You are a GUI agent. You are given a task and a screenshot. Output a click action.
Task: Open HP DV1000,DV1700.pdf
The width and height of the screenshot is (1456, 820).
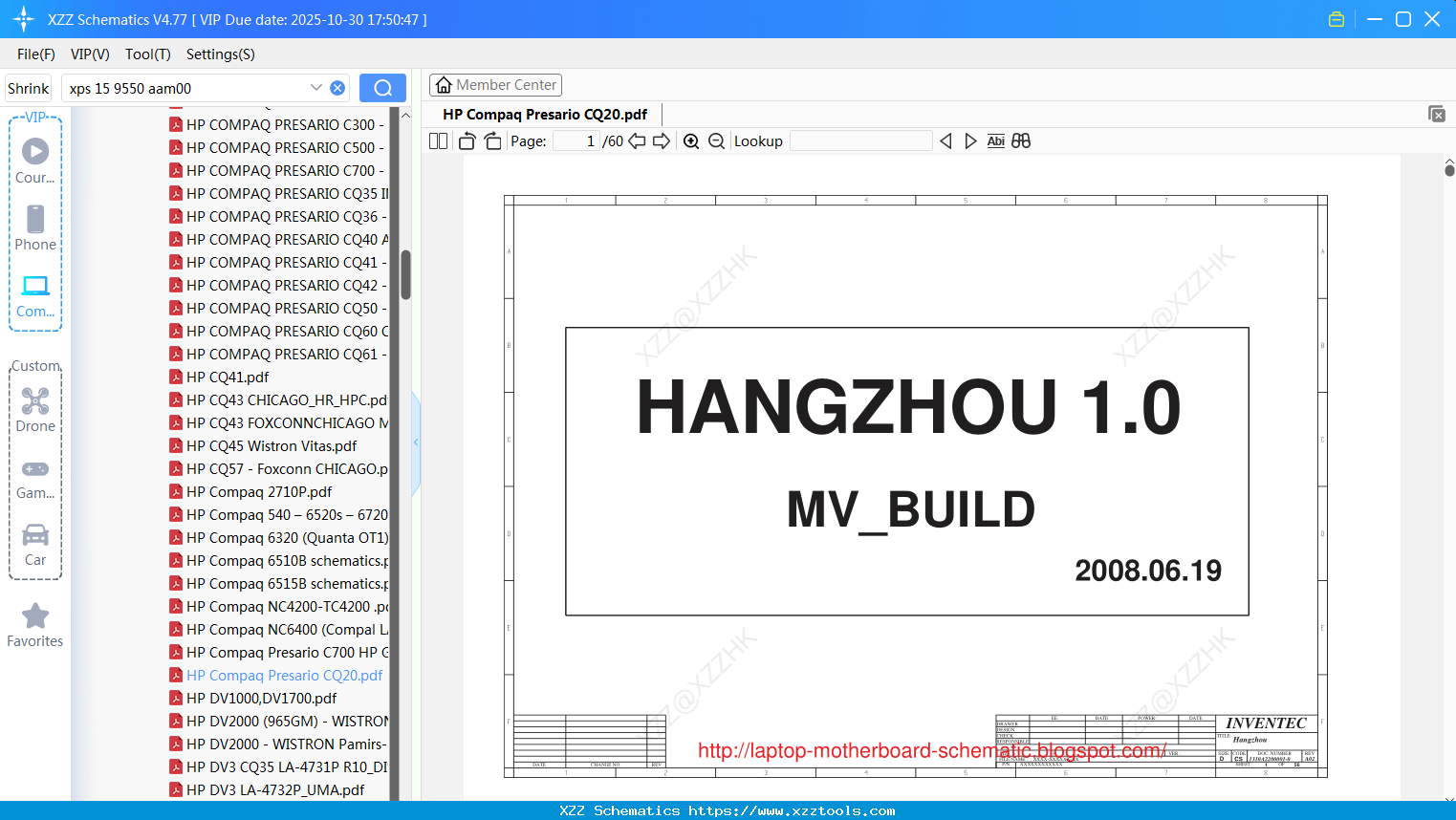(253, 698)
